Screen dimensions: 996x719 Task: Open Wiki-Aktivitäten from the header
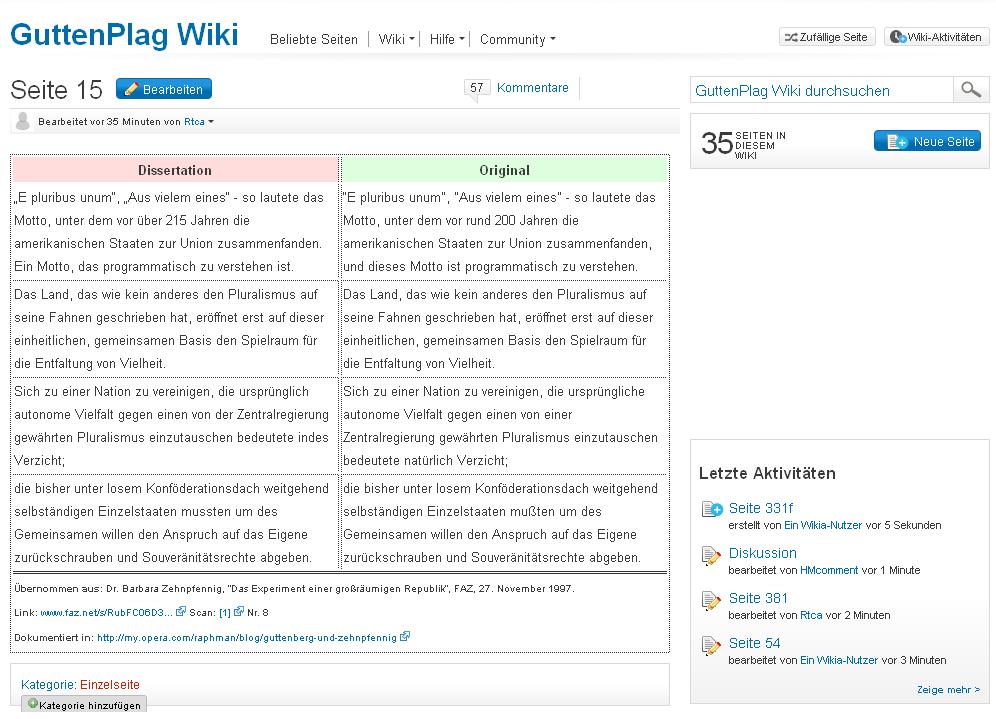936,37
